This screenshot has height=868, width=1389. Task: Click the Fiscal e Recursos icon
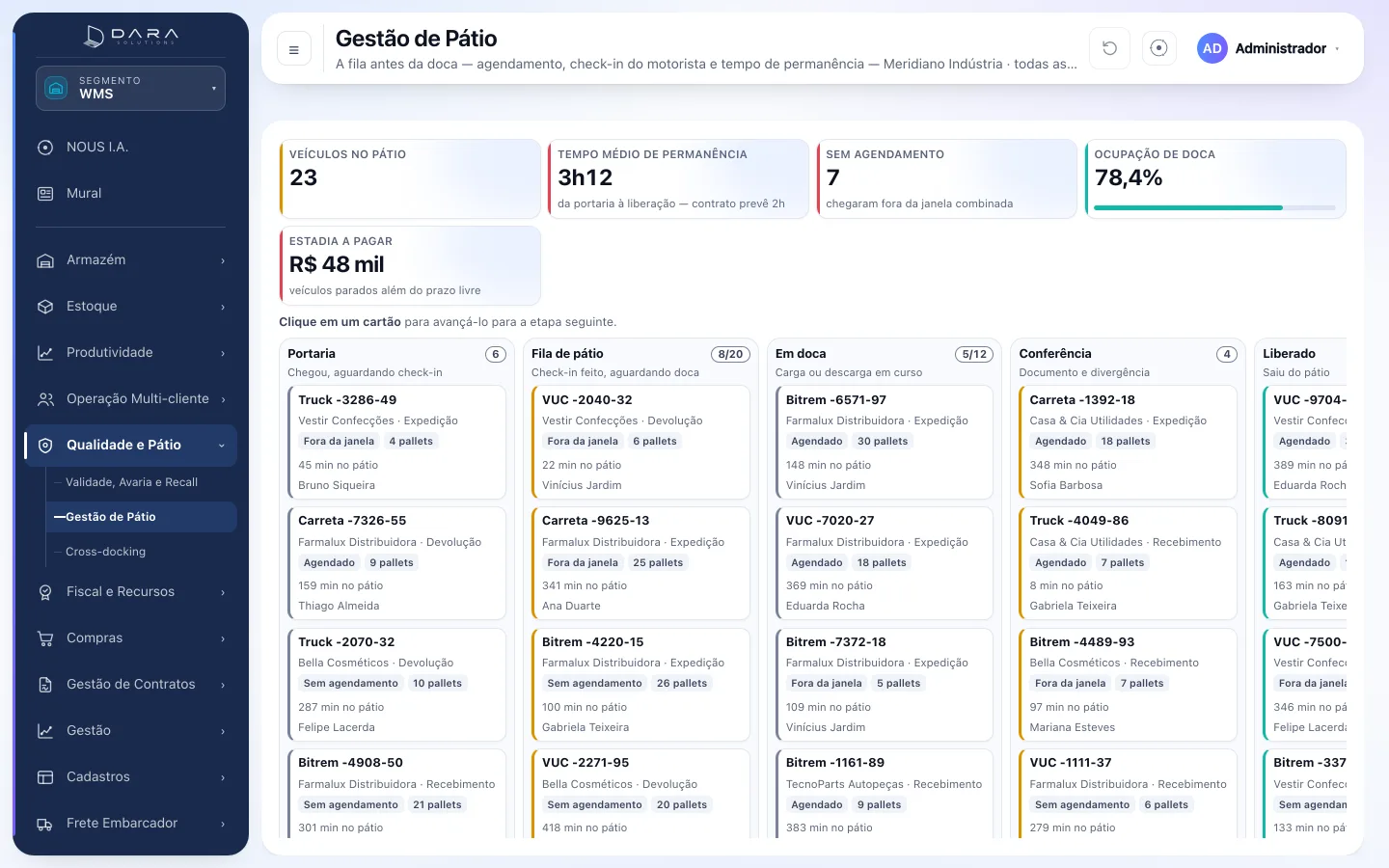coord(45,592)
